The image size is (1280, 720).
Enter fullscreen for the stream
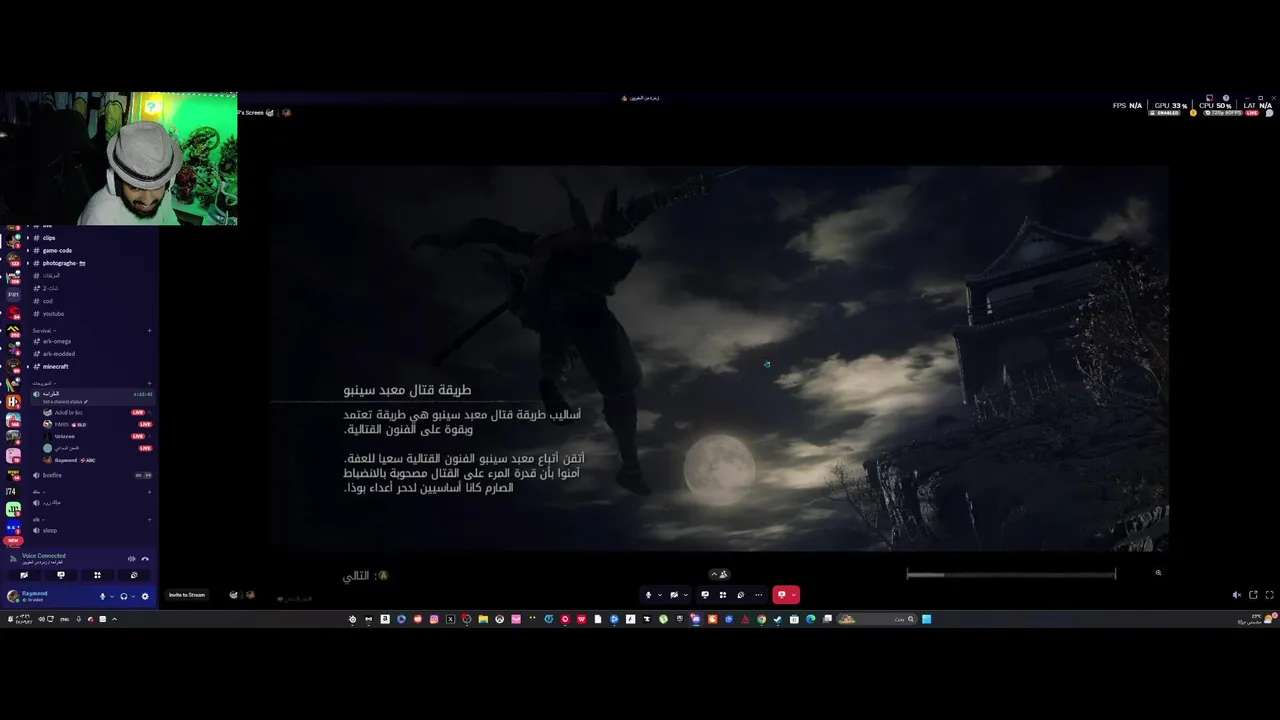pos(1270,595)
